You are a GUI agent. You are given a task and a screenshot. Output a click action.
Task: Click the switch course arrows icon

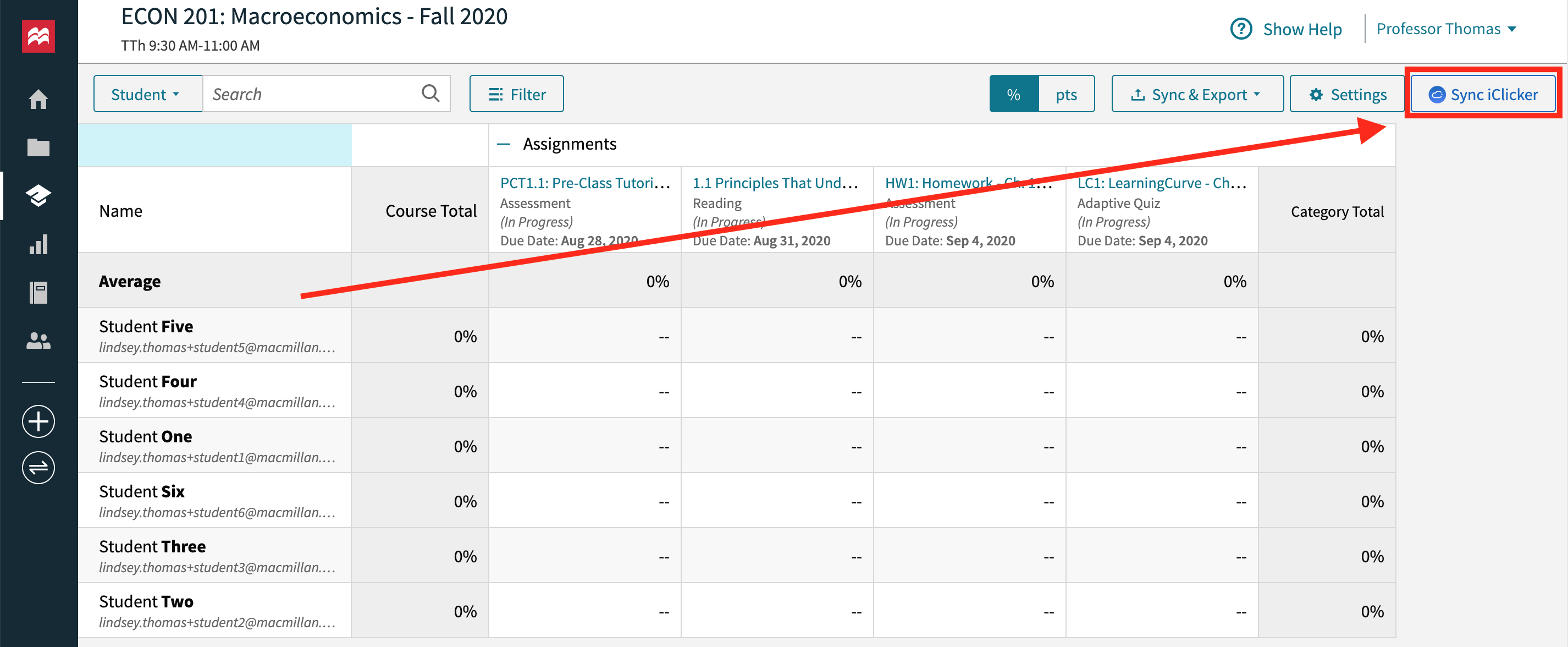(x=38, y=467)
